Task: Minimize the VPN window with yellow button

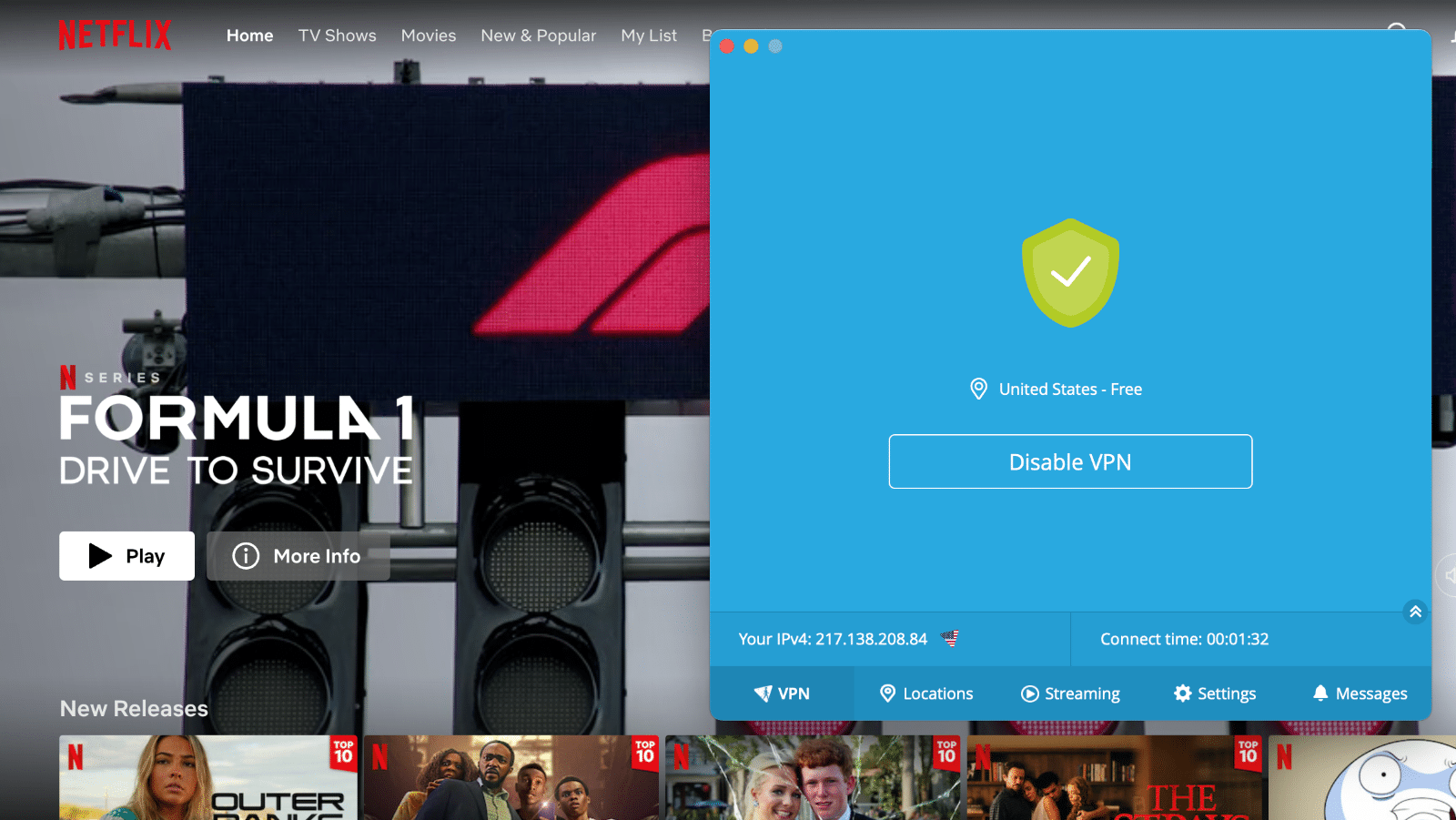Action: [x=751, y=46]
